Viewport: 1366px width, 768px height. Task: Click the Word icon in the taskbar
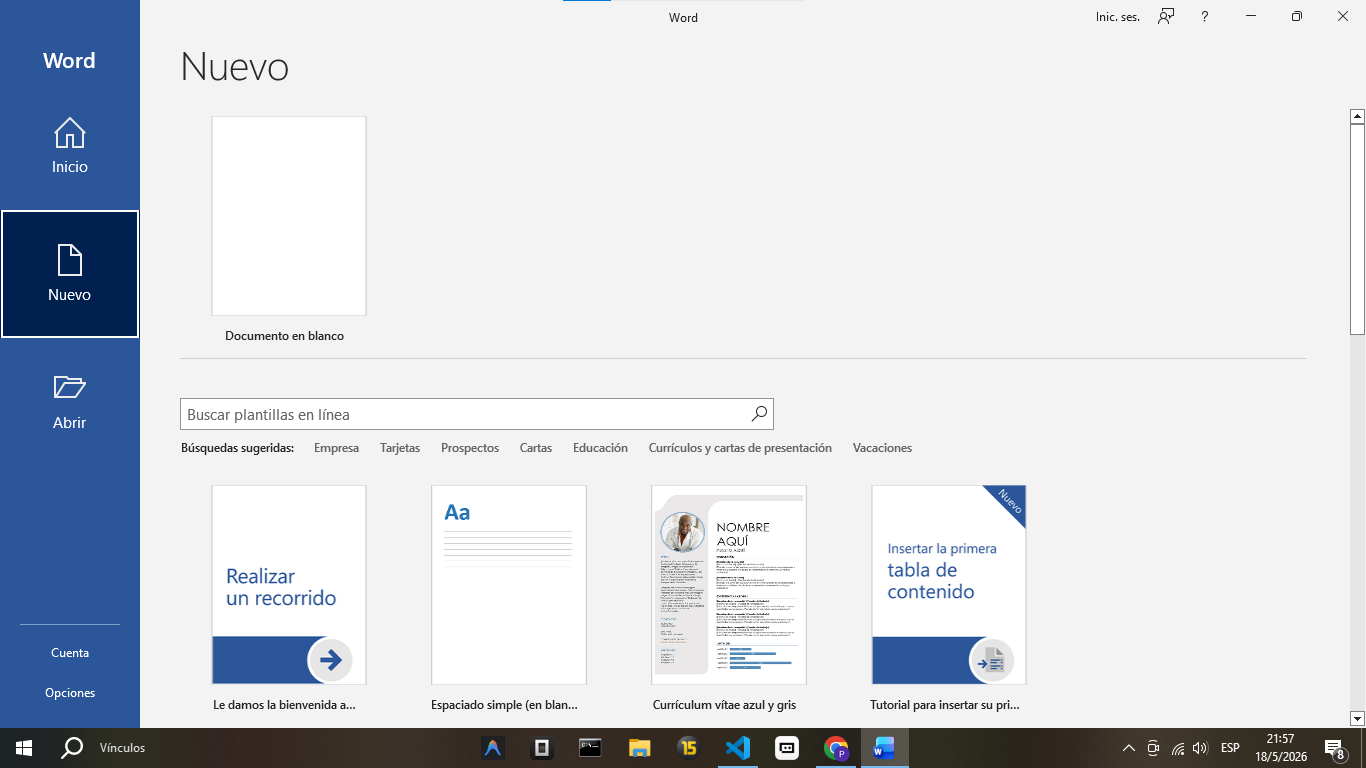click(884, 748)
